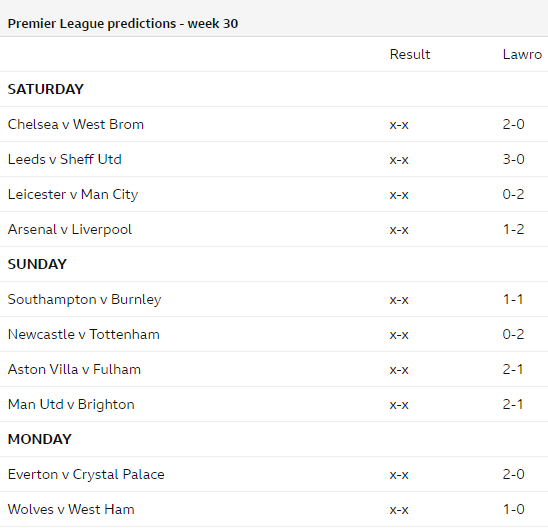Select the Leeds v Sheff Utd row
The image size is (548, 528).
[x=274, y=159]
